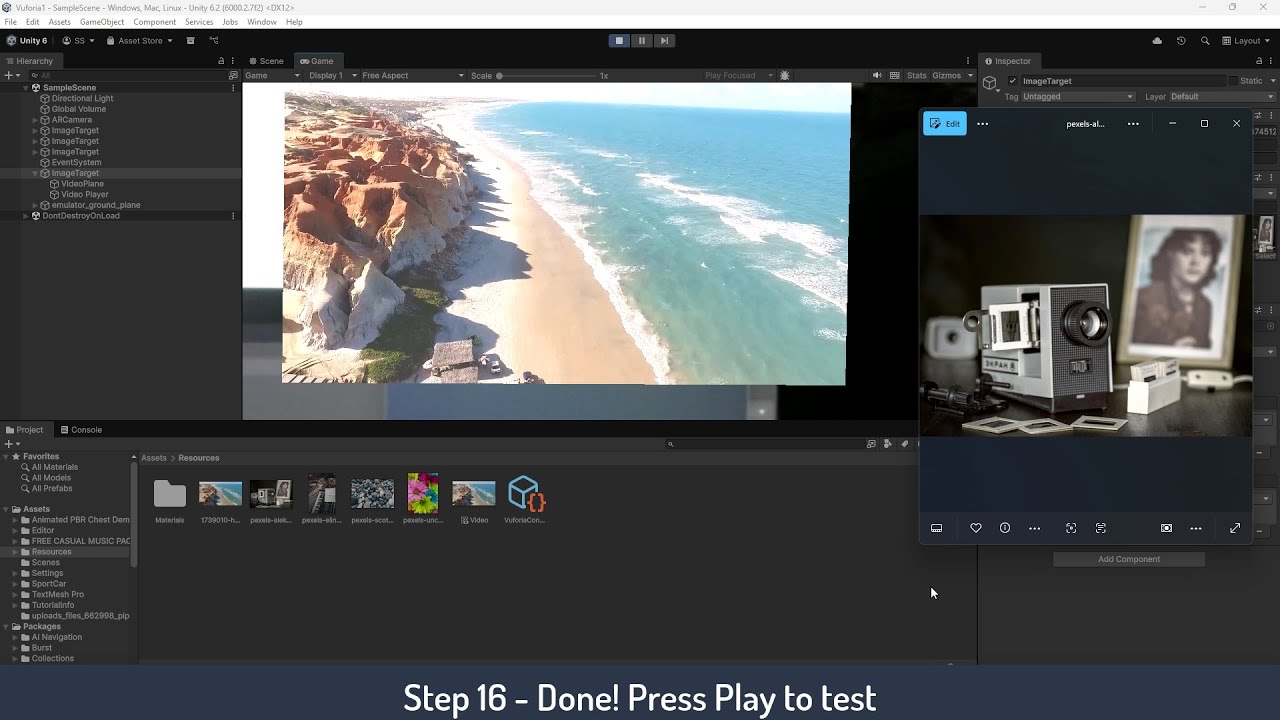Open the Asset Store dropdown
The image size is (1280, 720).
(x=140, y=41)
